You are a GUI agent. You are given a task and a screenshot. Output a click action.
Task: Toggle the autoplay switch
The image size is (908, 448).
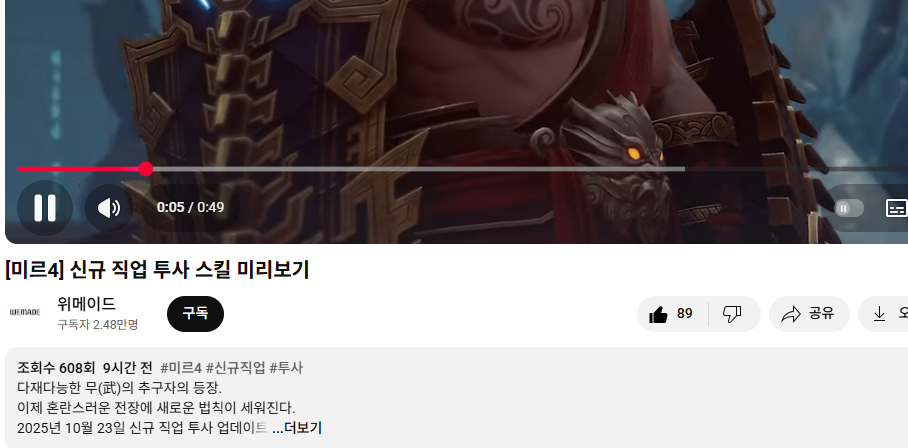pos(848,208)
